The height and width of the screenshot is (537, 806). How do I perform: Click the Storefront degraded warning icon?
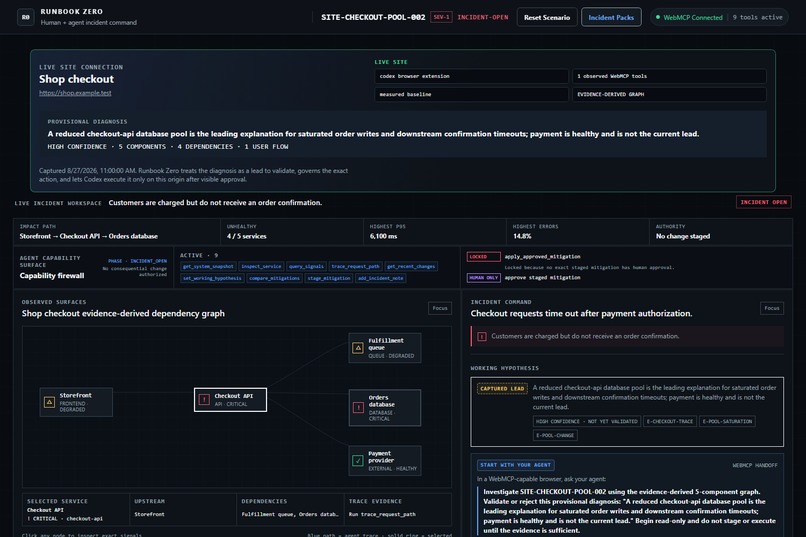49,402
